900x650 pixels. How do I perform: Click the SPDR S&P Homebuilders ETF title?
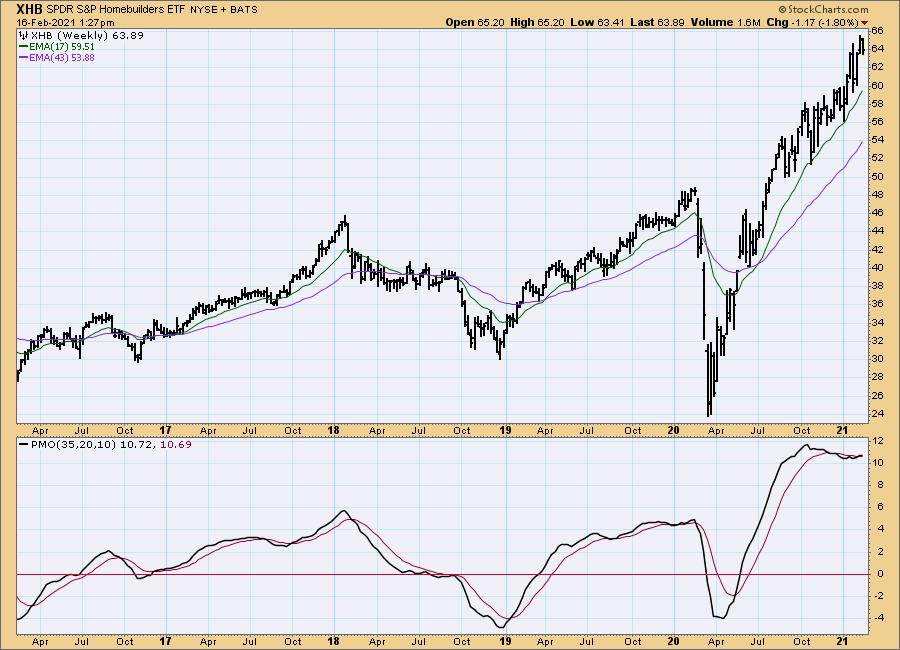point(115,9)
